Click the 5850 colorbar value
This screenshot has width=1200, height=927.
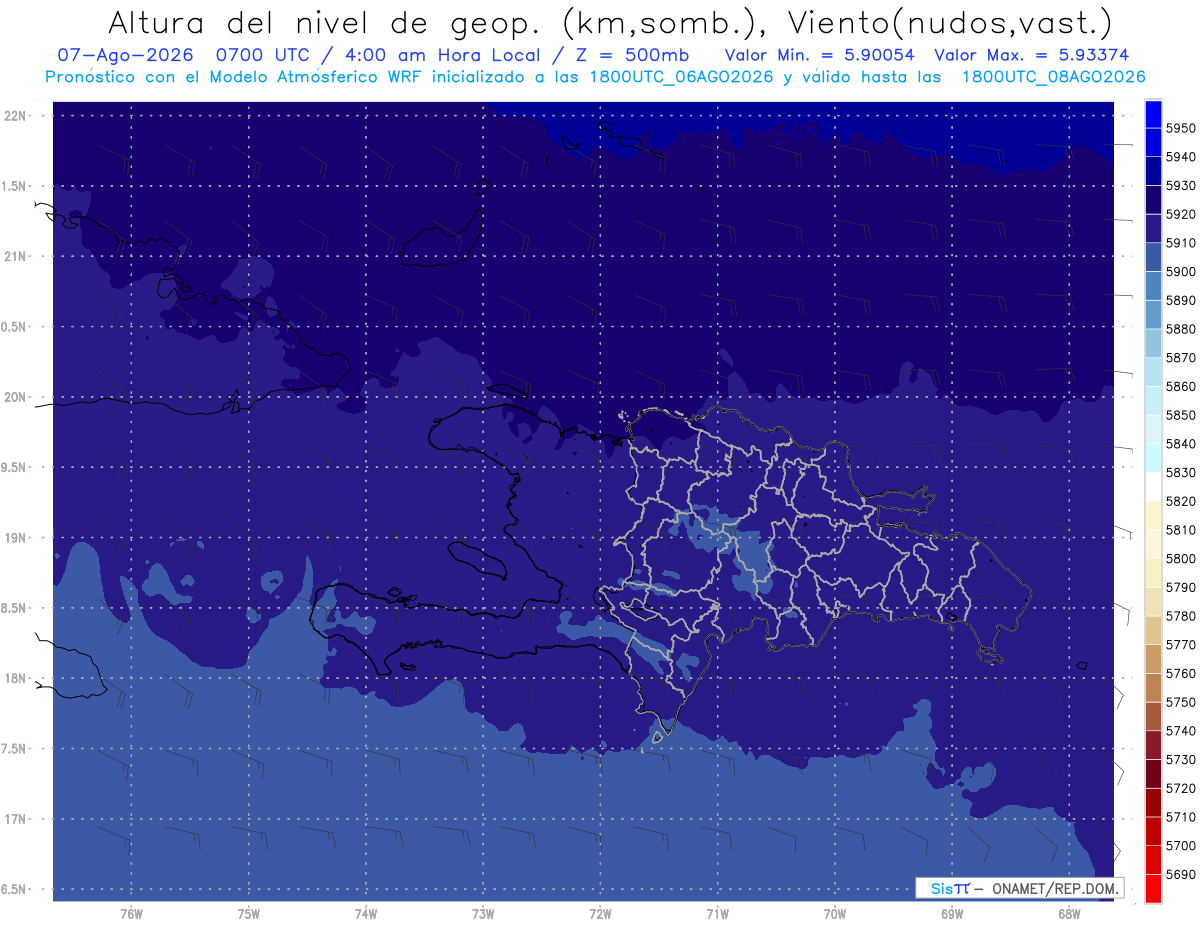pos(1180,415)
